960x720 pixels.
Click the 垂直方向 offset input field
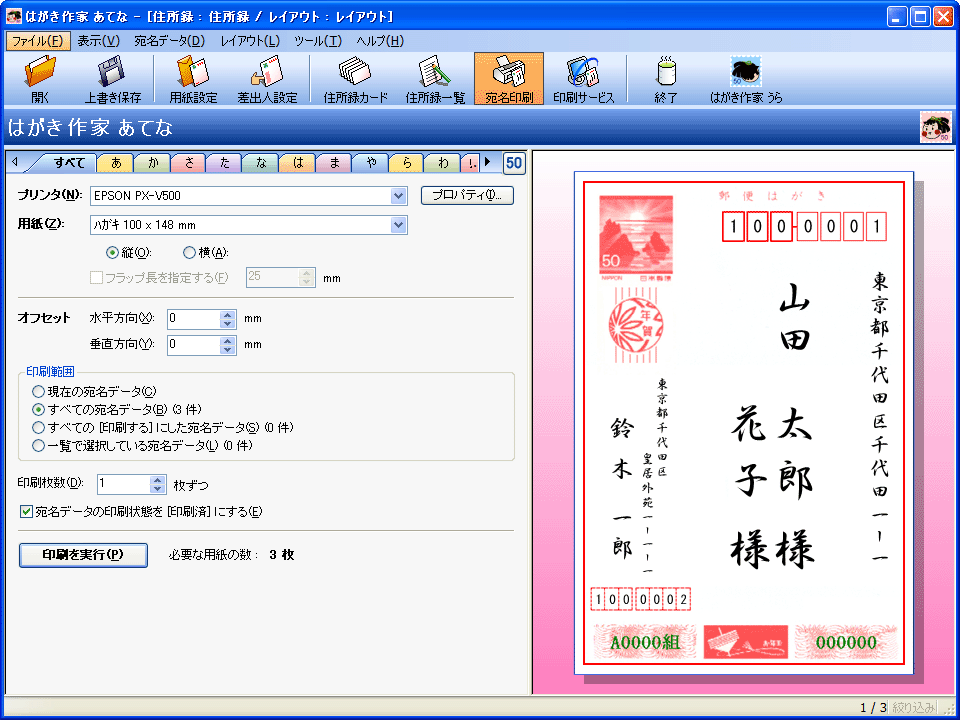coord(193,345)
